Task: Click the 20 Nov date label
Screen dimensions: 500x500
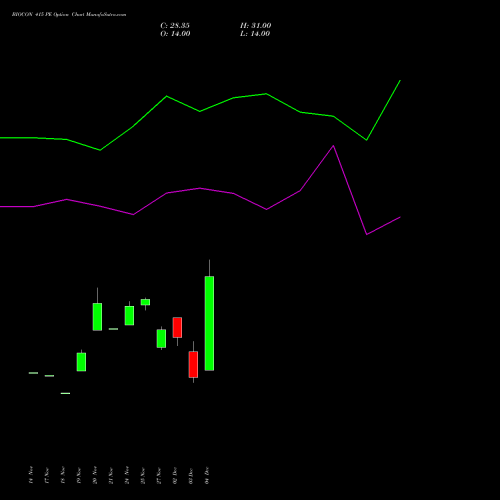Action: (x=95, y=475)
